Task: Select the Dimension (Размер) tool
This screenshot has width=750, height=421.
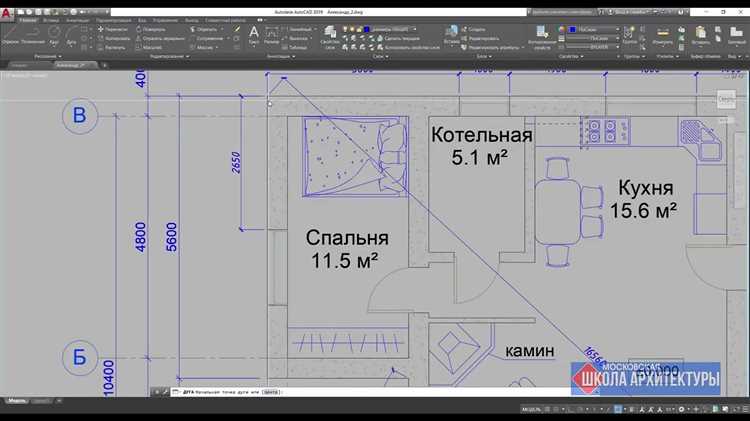Action: tap(271, 35)
